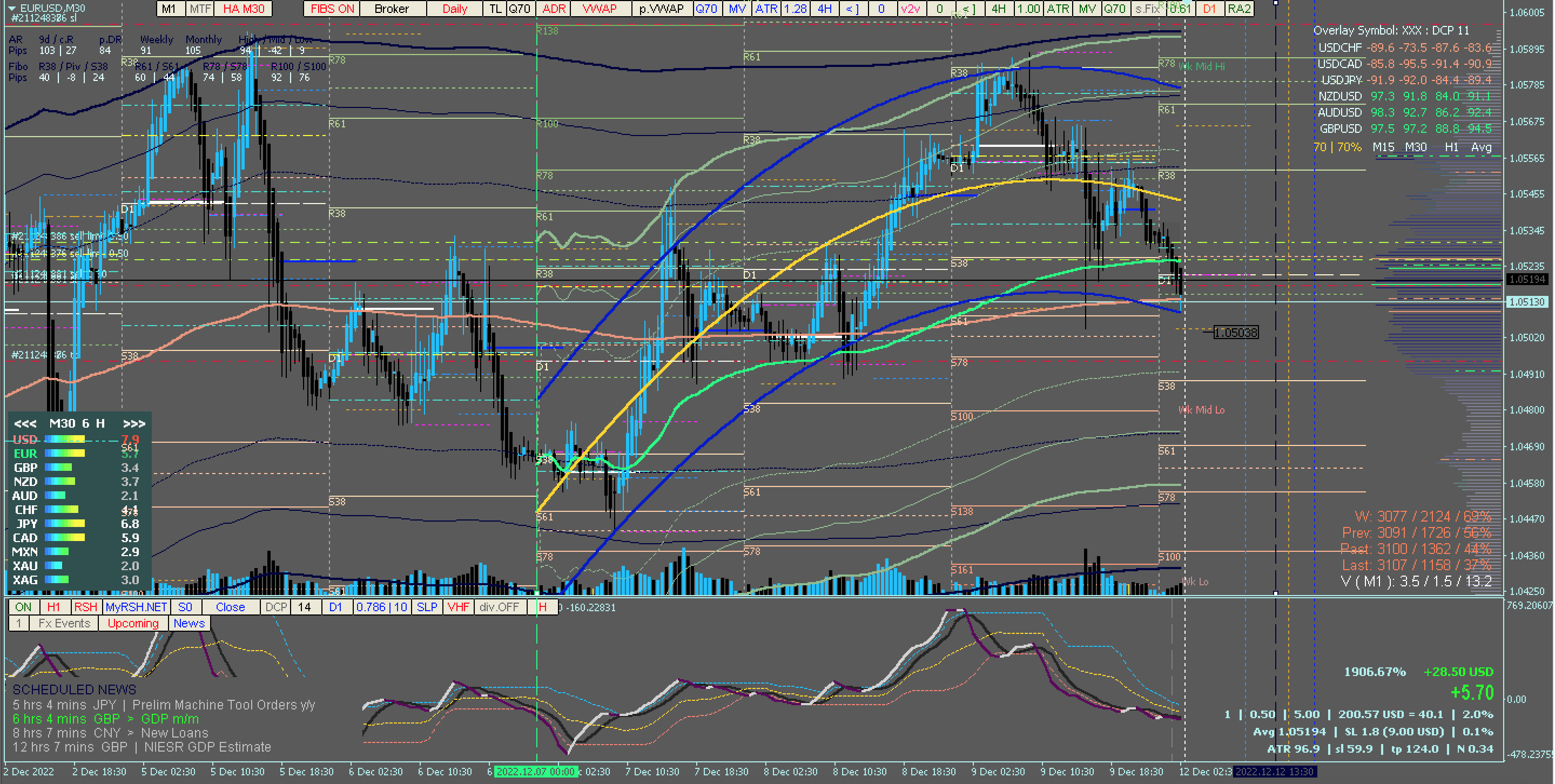Click the >>> arrow in currency strength panel
Image resolution: width=1555 pixels, height=784 pixels.
pyautogui.click(x=134, y=424)
